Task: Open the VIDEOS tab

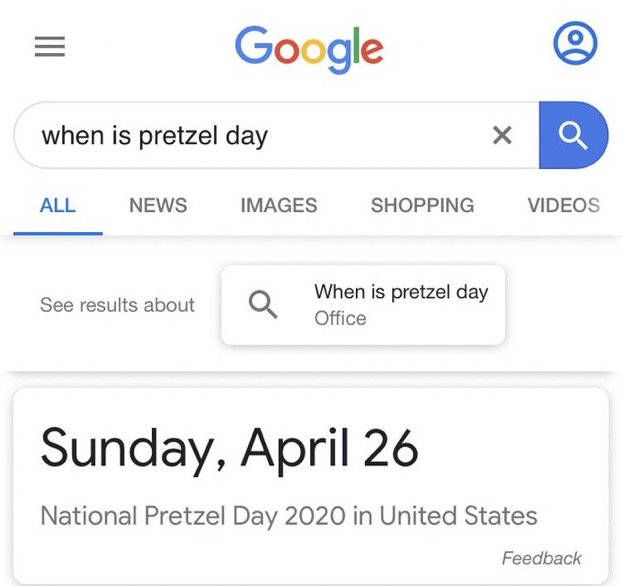Action: (564, 206)
